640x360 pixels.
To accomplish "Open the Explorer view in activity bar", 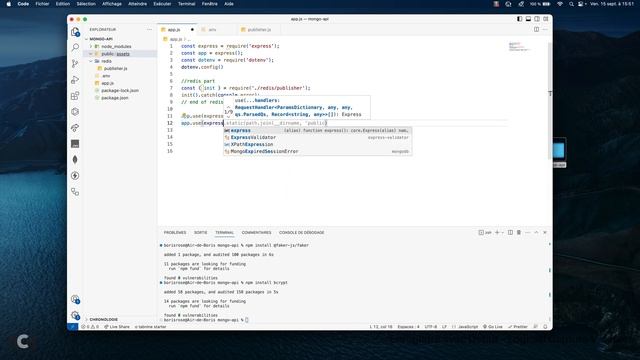I will [75, 32].
